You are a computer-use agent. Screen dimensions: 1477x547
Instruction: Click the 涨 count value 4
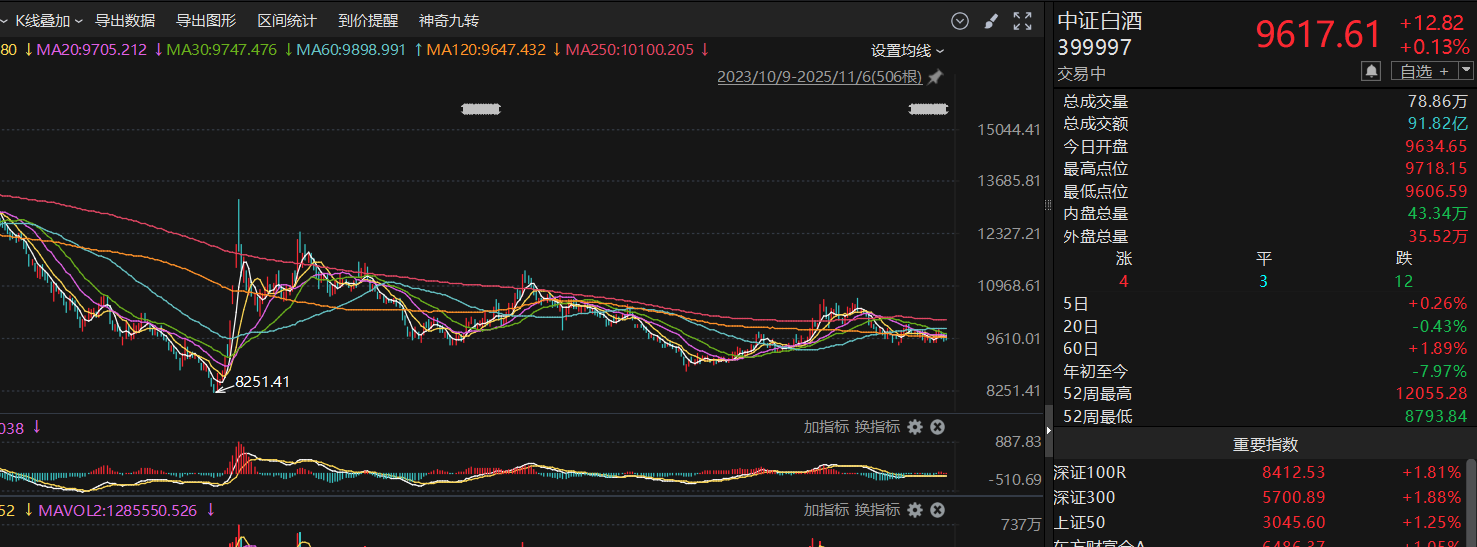1123,281
